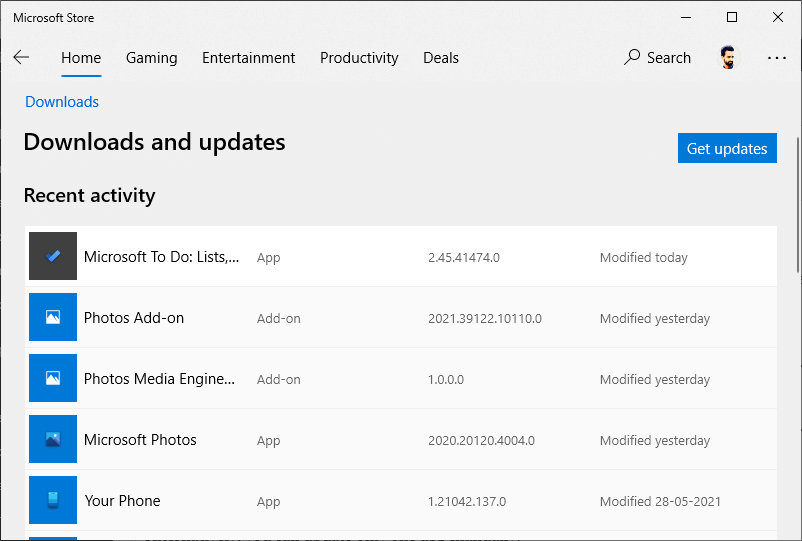The height and width of the screenshot is (541, 802).
Task: Open the Entertainment tab
Action: [248, 58]
